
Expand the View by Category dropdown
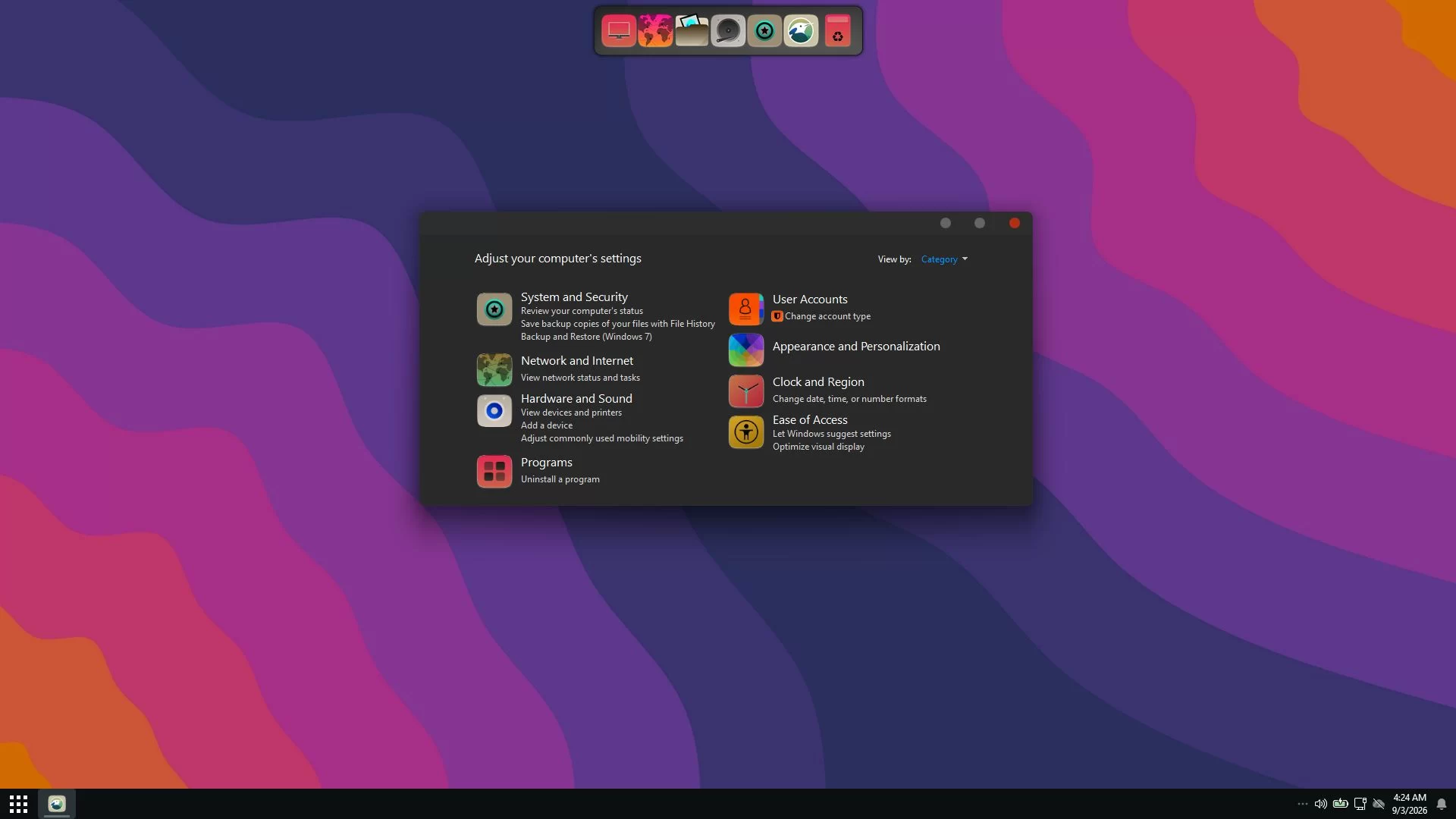[944, 259]
